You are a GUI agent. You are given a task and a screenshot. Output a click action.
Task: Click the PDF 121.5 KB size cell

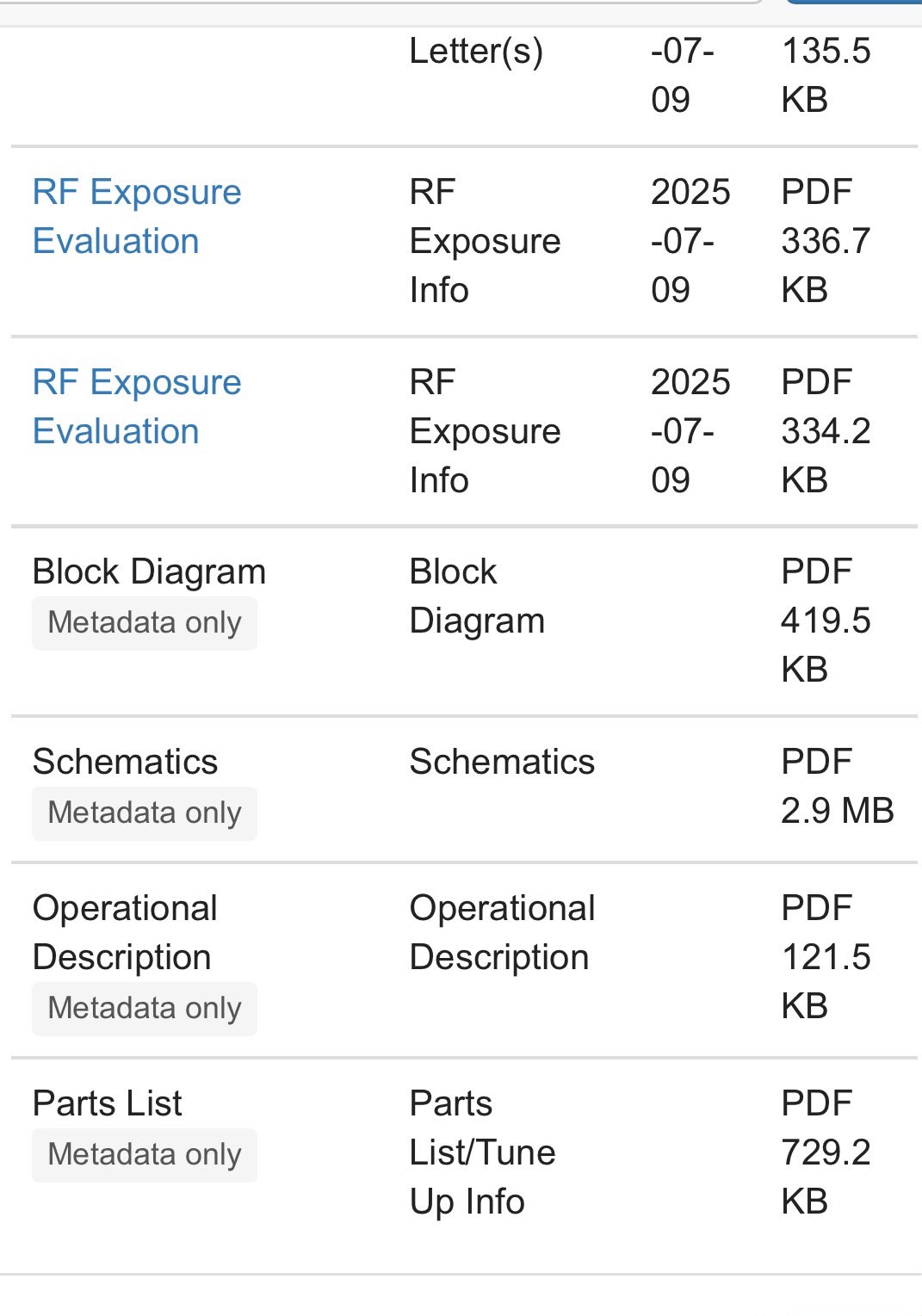click(x=826, y=956)
